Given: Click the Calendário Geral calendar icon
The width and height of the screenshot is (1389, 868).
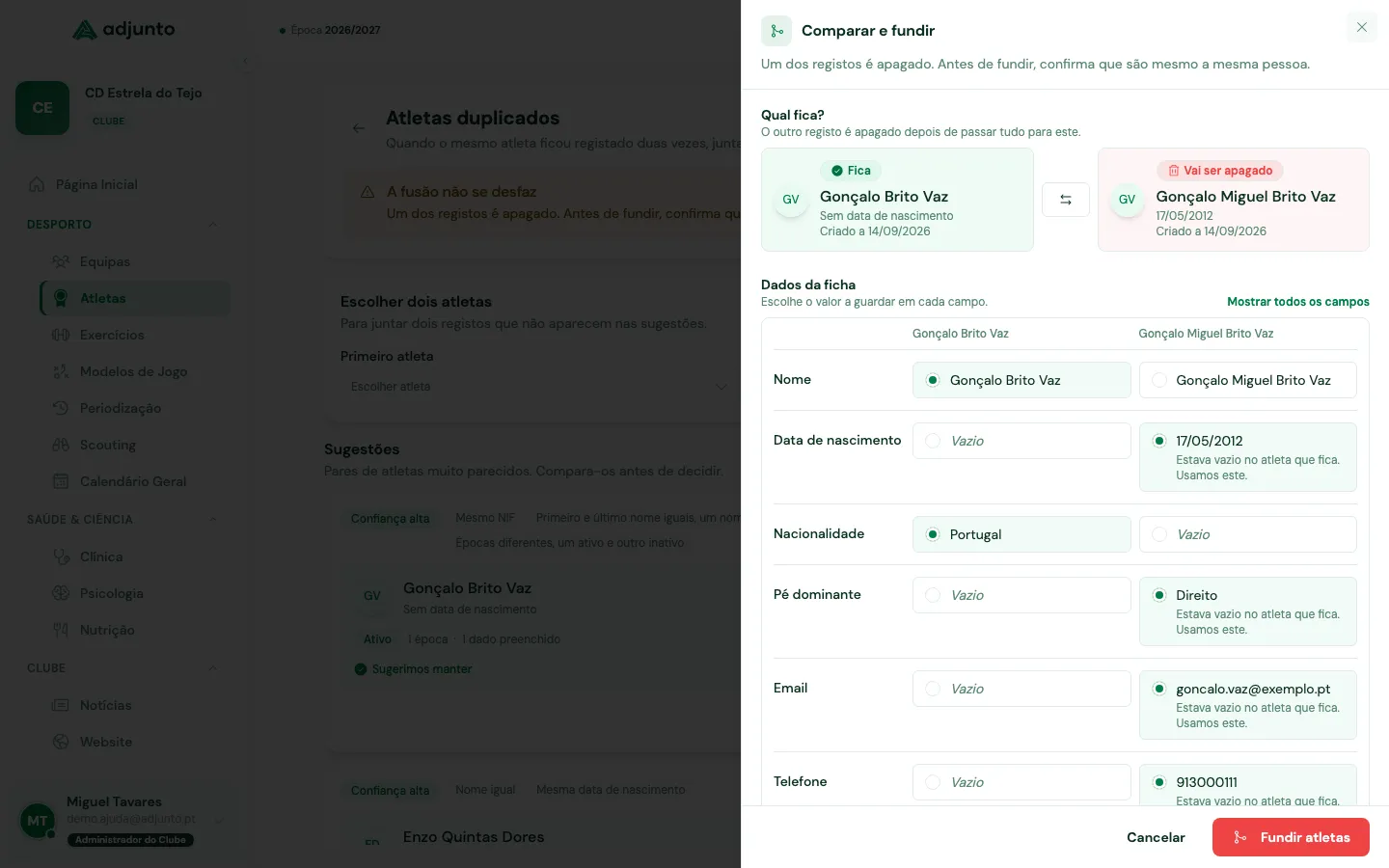Looking at the screenshot, I should coord(61,481).
